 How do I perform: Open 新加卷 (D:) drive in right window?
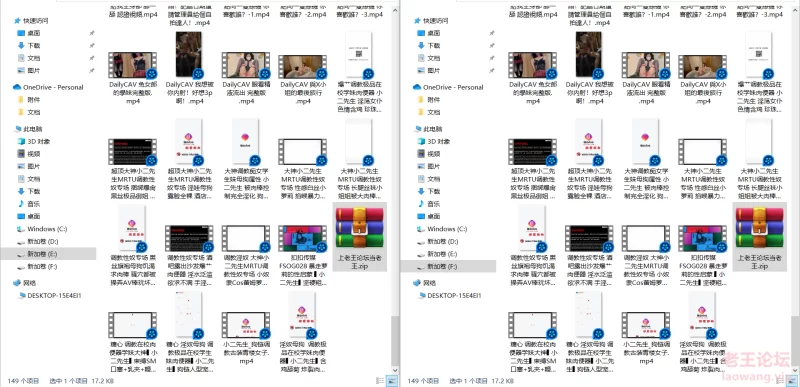(438, 241)
